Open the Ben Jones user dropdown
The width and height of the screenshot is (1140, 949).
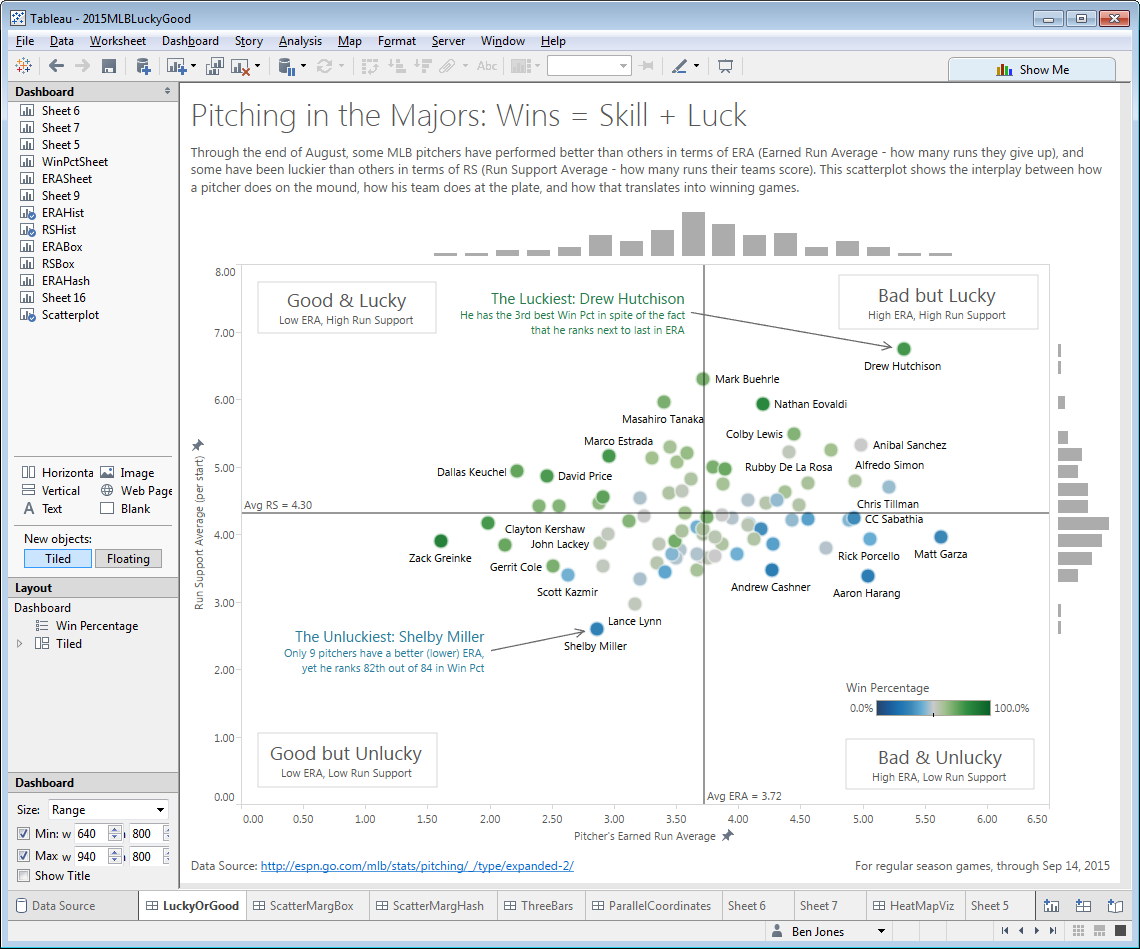click(x=880, y=931)
